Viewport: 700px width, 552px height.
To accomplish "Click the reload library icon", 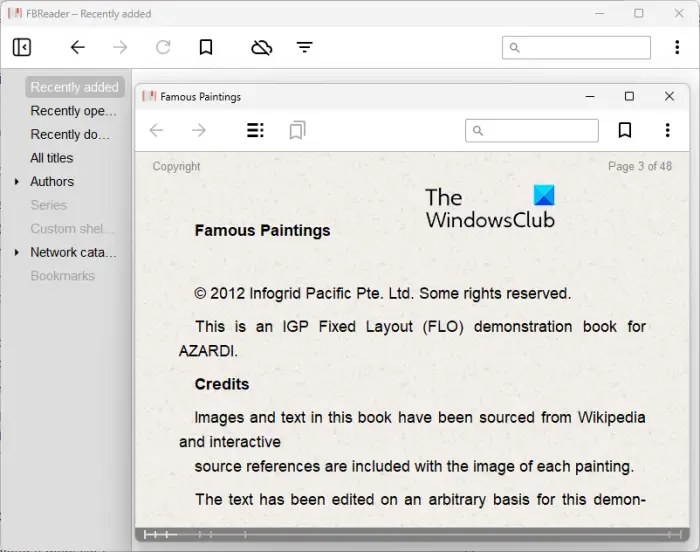I will [x=163, y=47].
